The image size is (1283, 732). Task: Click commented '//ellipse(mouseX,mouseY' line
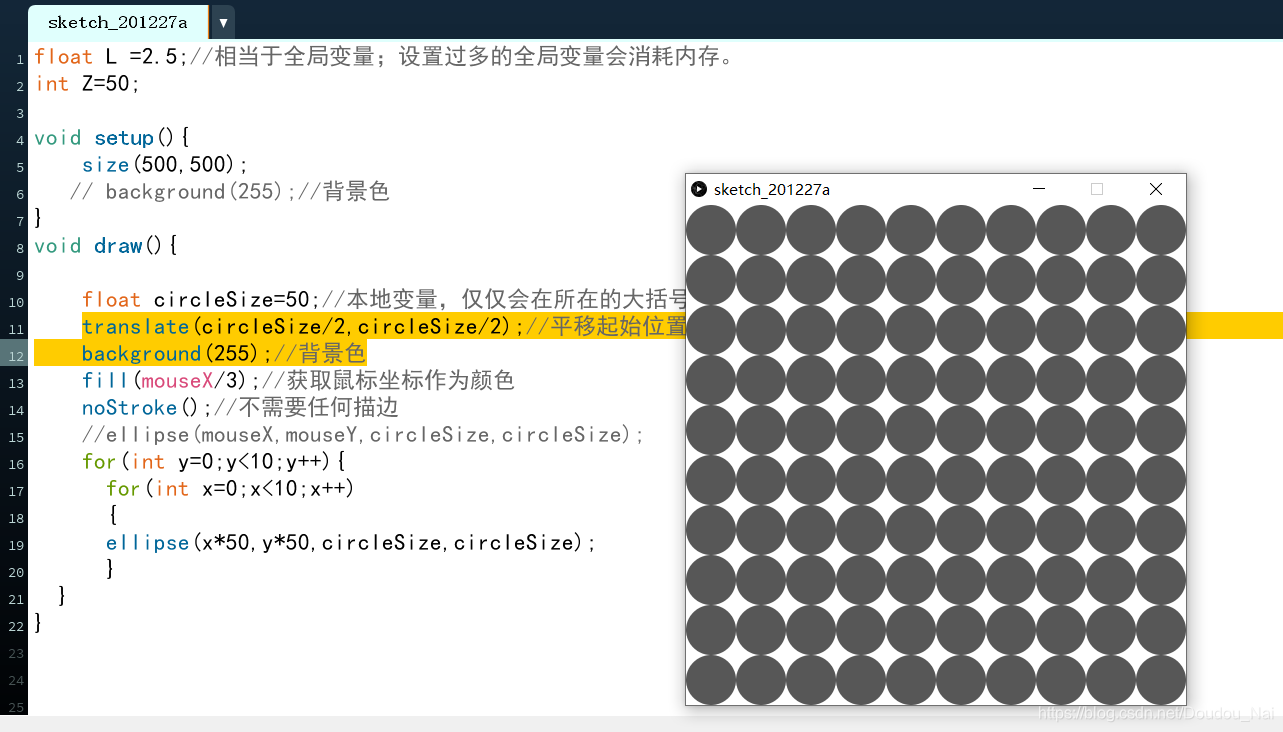click(364, 435)
